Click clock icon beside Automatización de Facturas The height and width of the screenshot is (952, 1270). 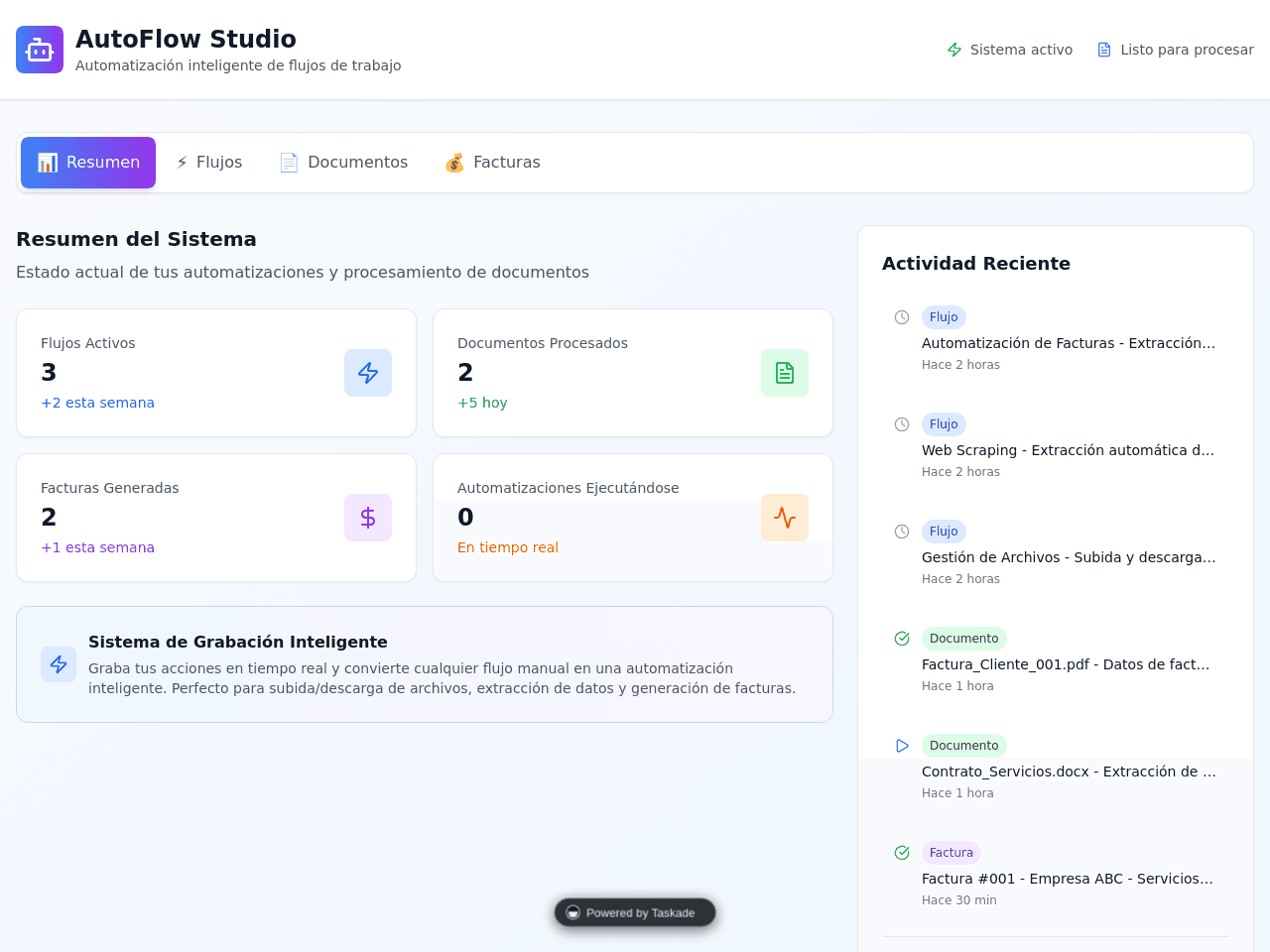tap(902, 317)
